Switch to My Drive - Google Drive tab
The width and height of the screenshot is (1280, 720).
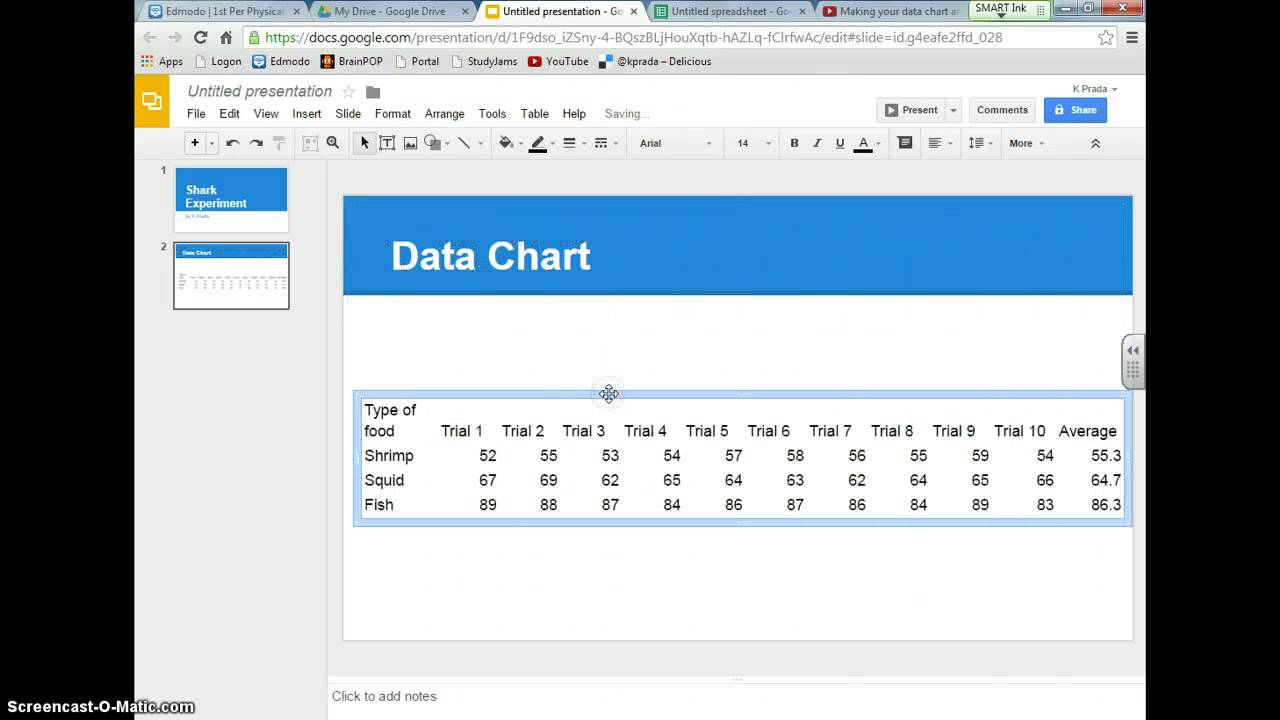click(390, 11)
